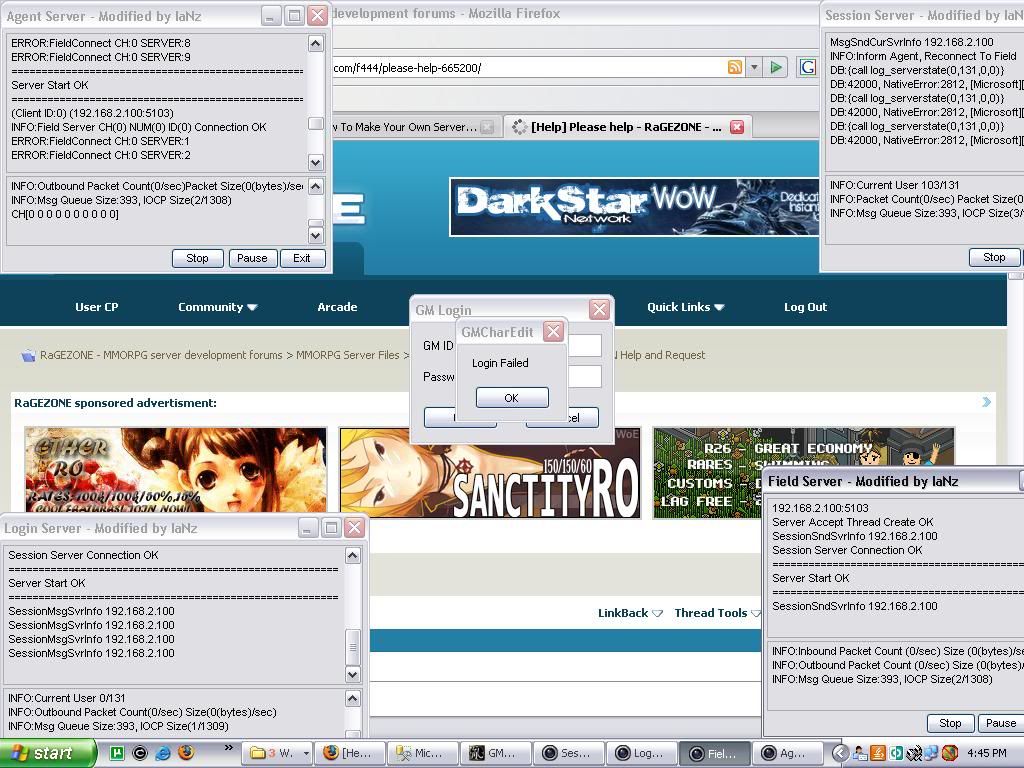Close the '[Help] Please help' browser tab

[737, 127]
